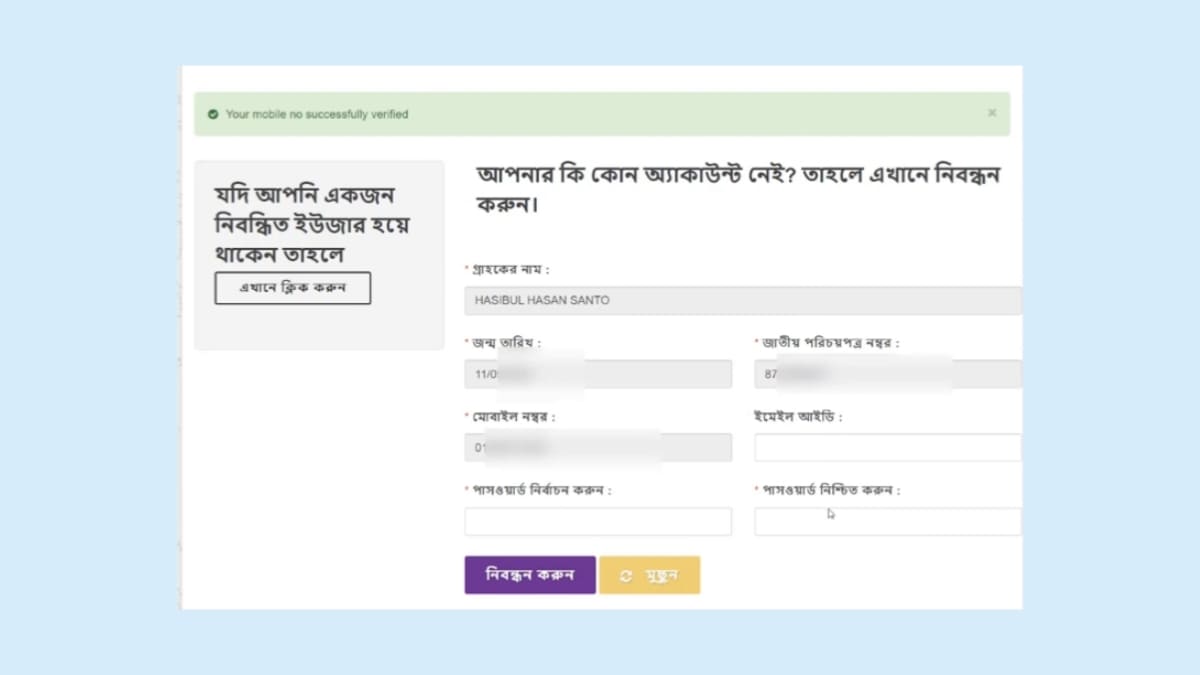The height and width of the screenshot is (675, 1200).
Task: Click the required asterisk beside পাসওয়ার্ড নির্বাচন করুন
Action: (x=466, y=489)
